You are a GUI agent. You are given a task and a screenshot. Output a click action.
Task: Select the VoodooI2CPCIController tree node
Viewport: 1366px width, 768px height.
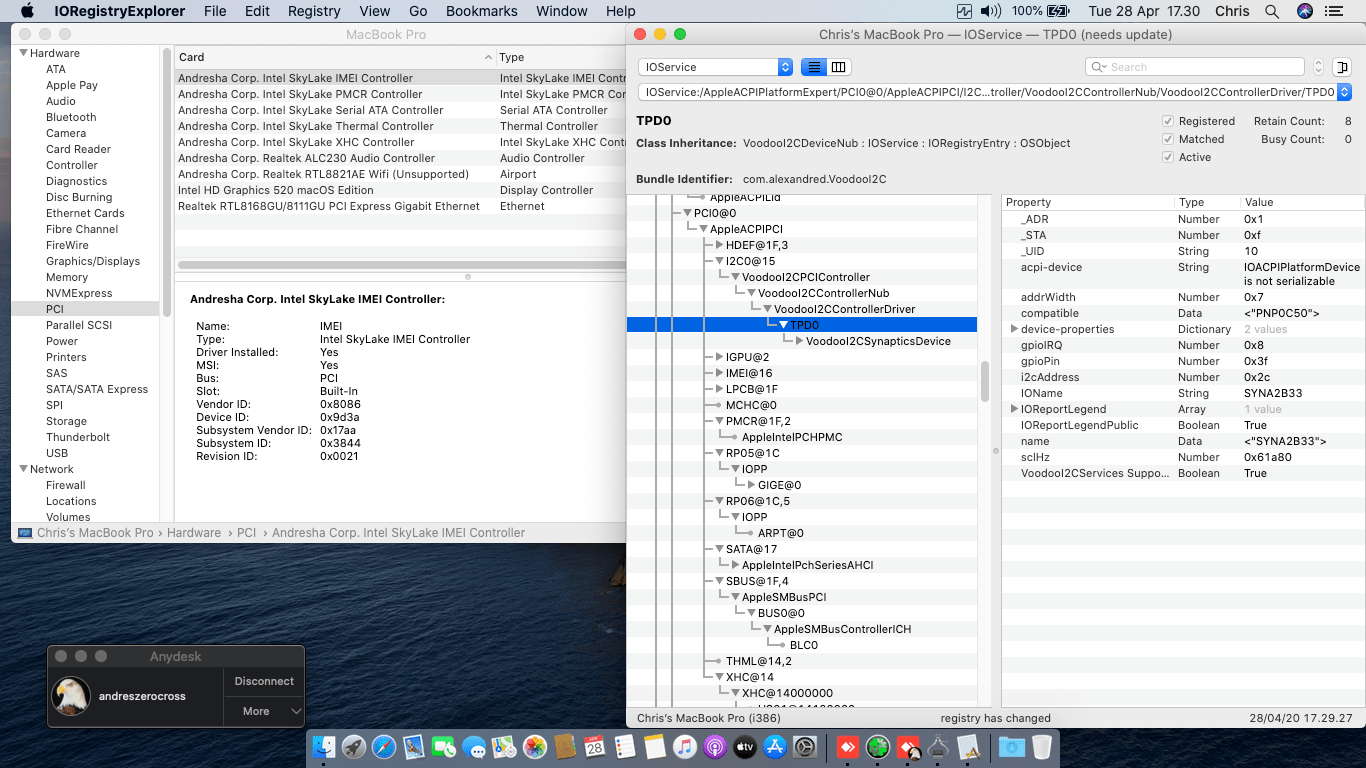pyautogui.click(x=805, y=277)
